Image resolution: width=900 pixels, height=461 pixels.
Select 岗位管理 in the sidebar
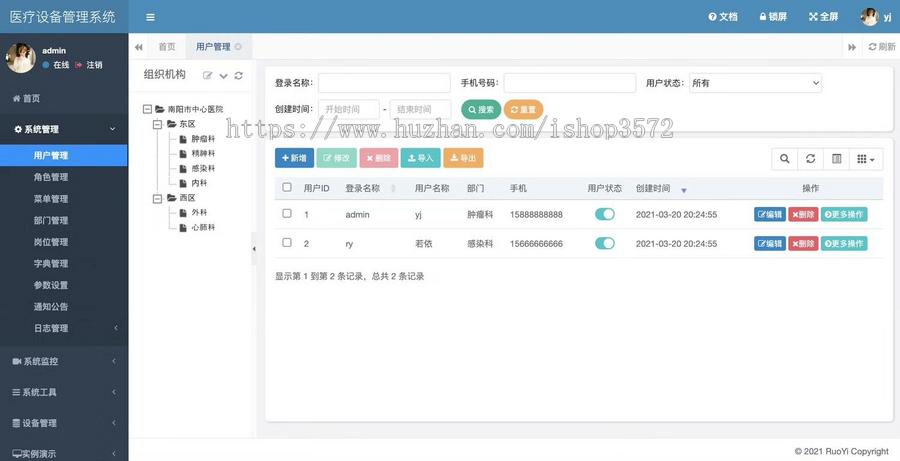(x=64, y=242)
